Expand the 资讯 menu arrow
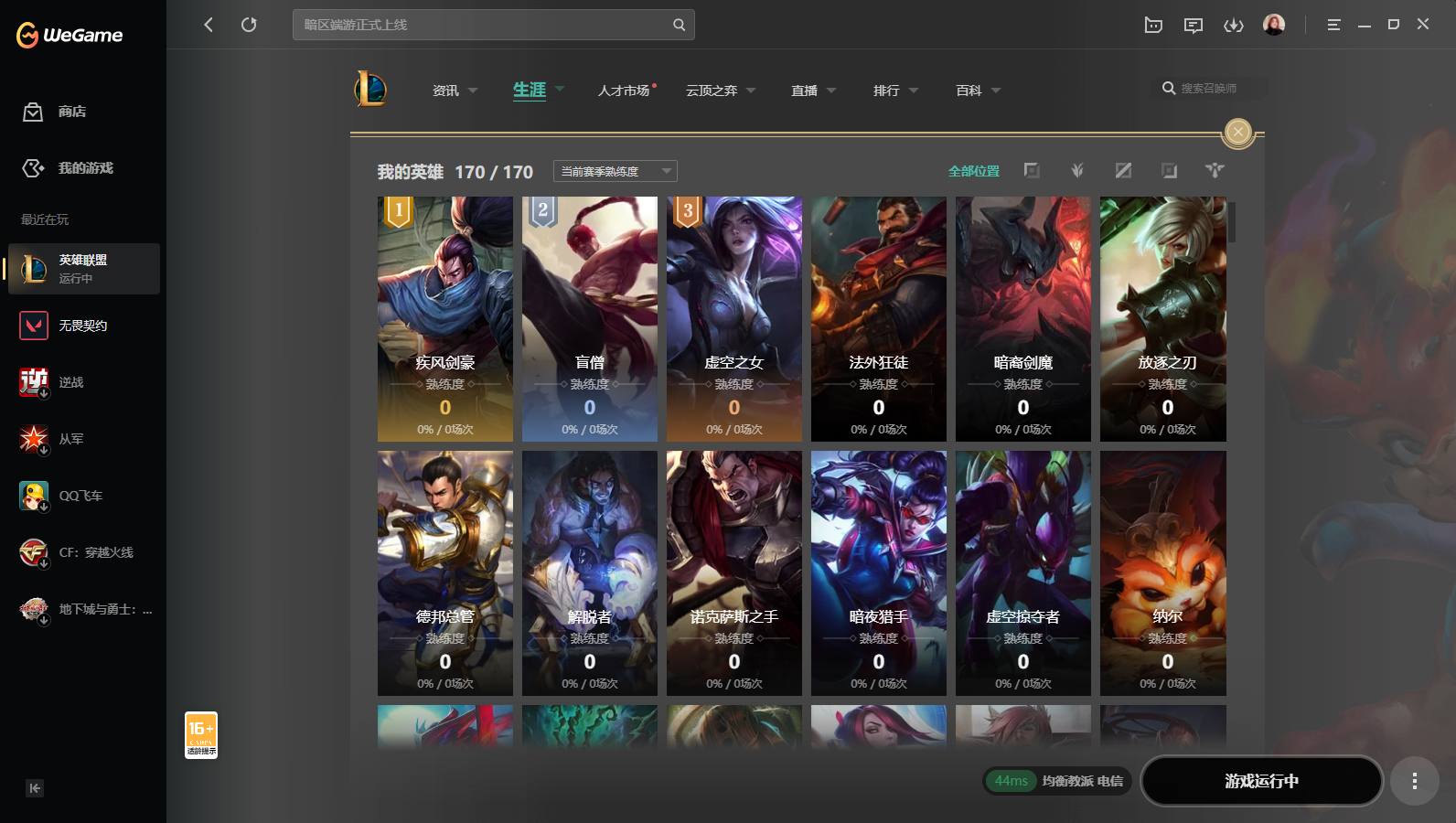 (x=473, y=91)
